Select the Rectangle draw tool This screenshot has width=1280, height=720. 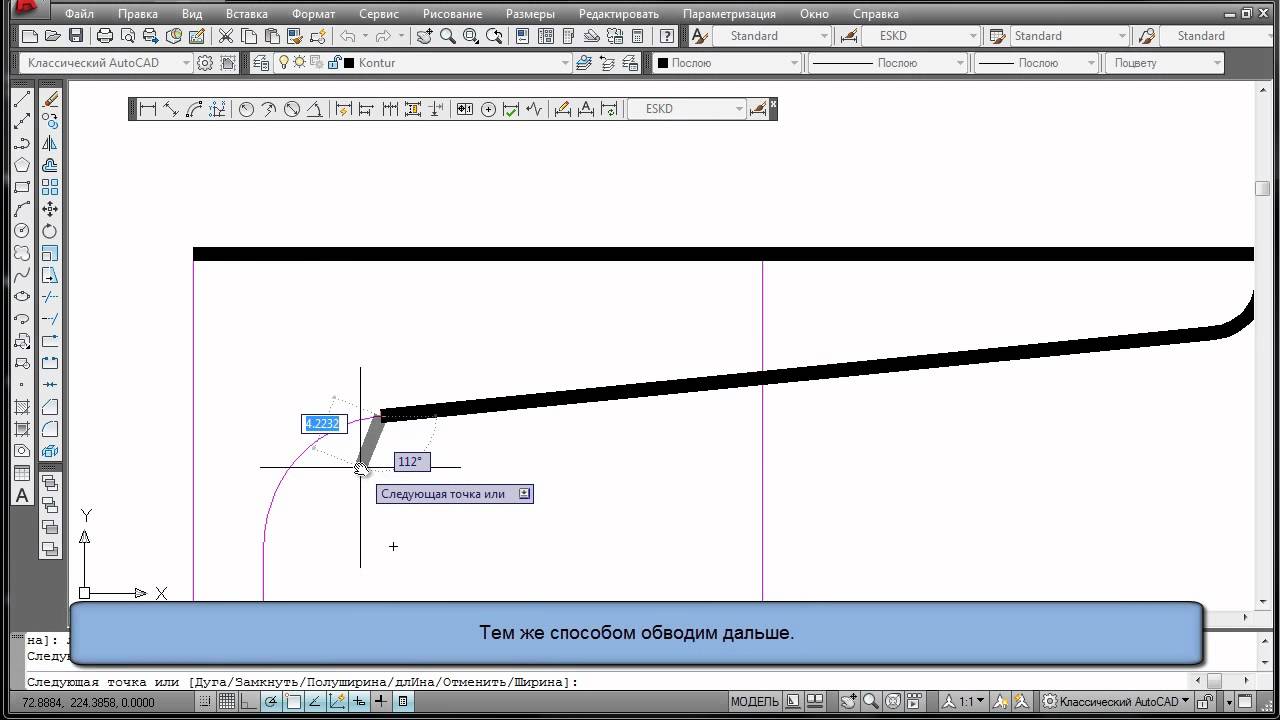21,187
